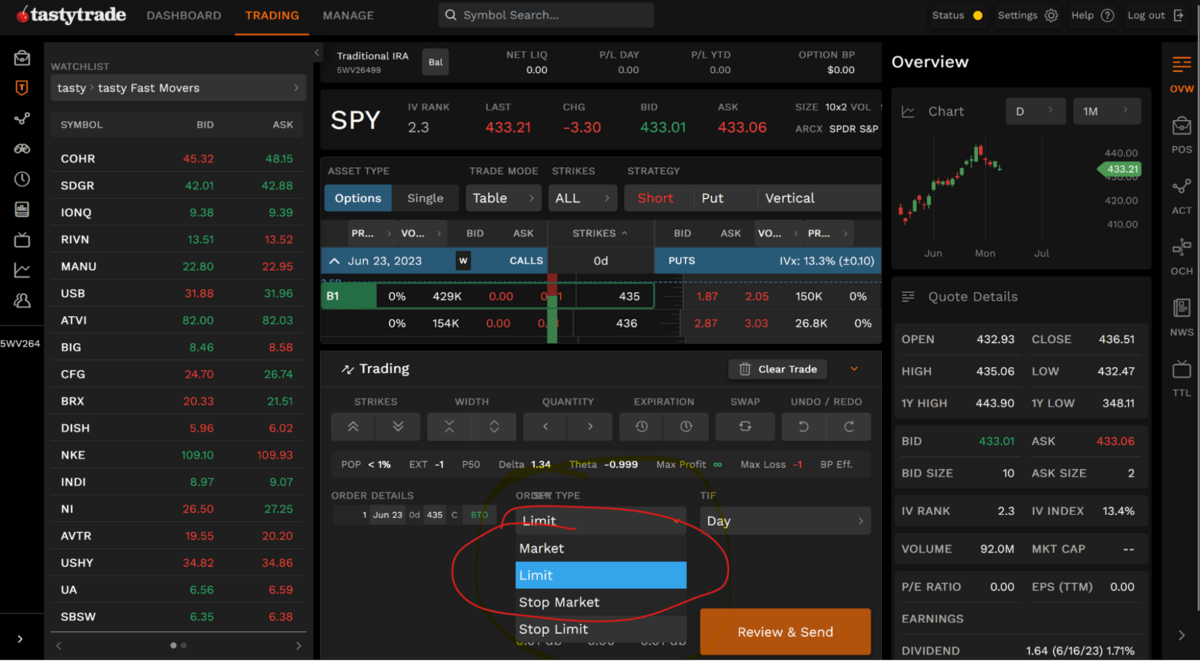The image size is (1200, 669).
Task: Decrease quantity with left arrow
Action: point(545,426)
